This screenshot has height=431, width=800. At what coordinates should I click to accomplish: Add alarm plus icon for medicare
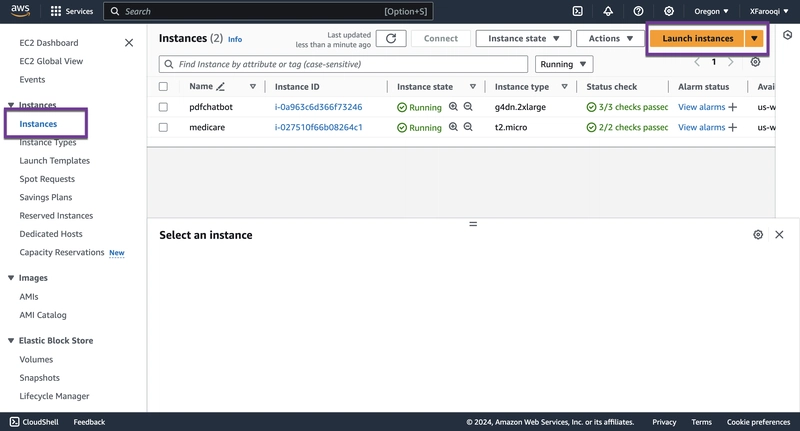coord(733,128)
